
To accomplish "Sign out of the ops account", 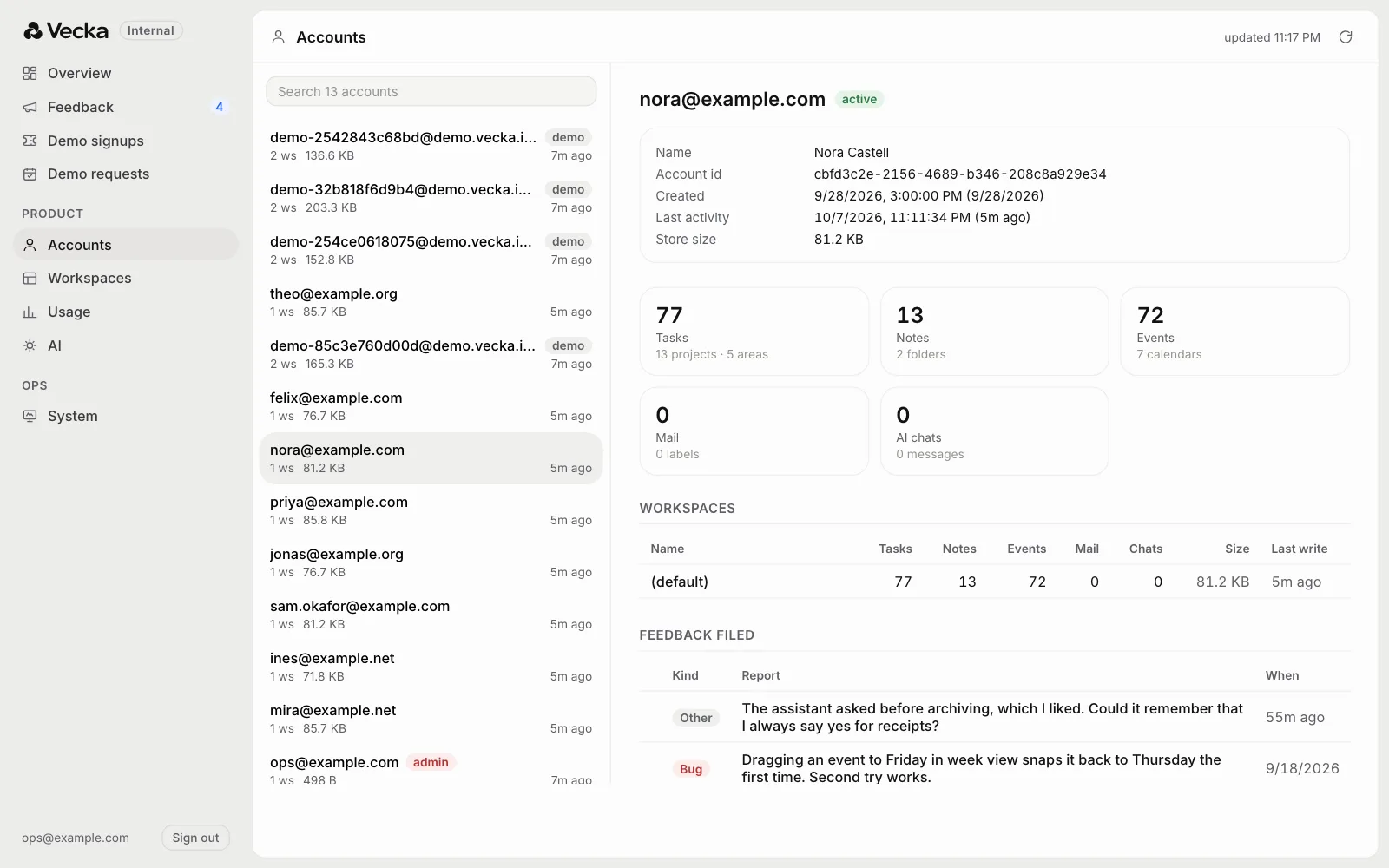I will pos(195,838).
